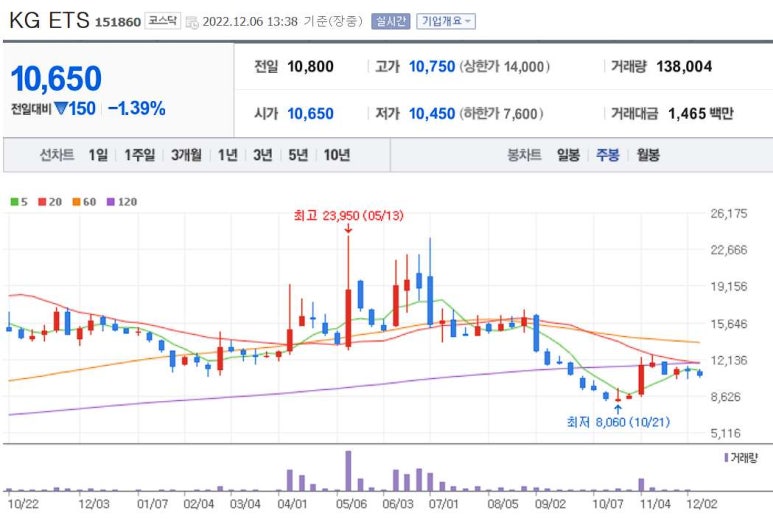Select the 3년 line chart tab

[263, 155]
